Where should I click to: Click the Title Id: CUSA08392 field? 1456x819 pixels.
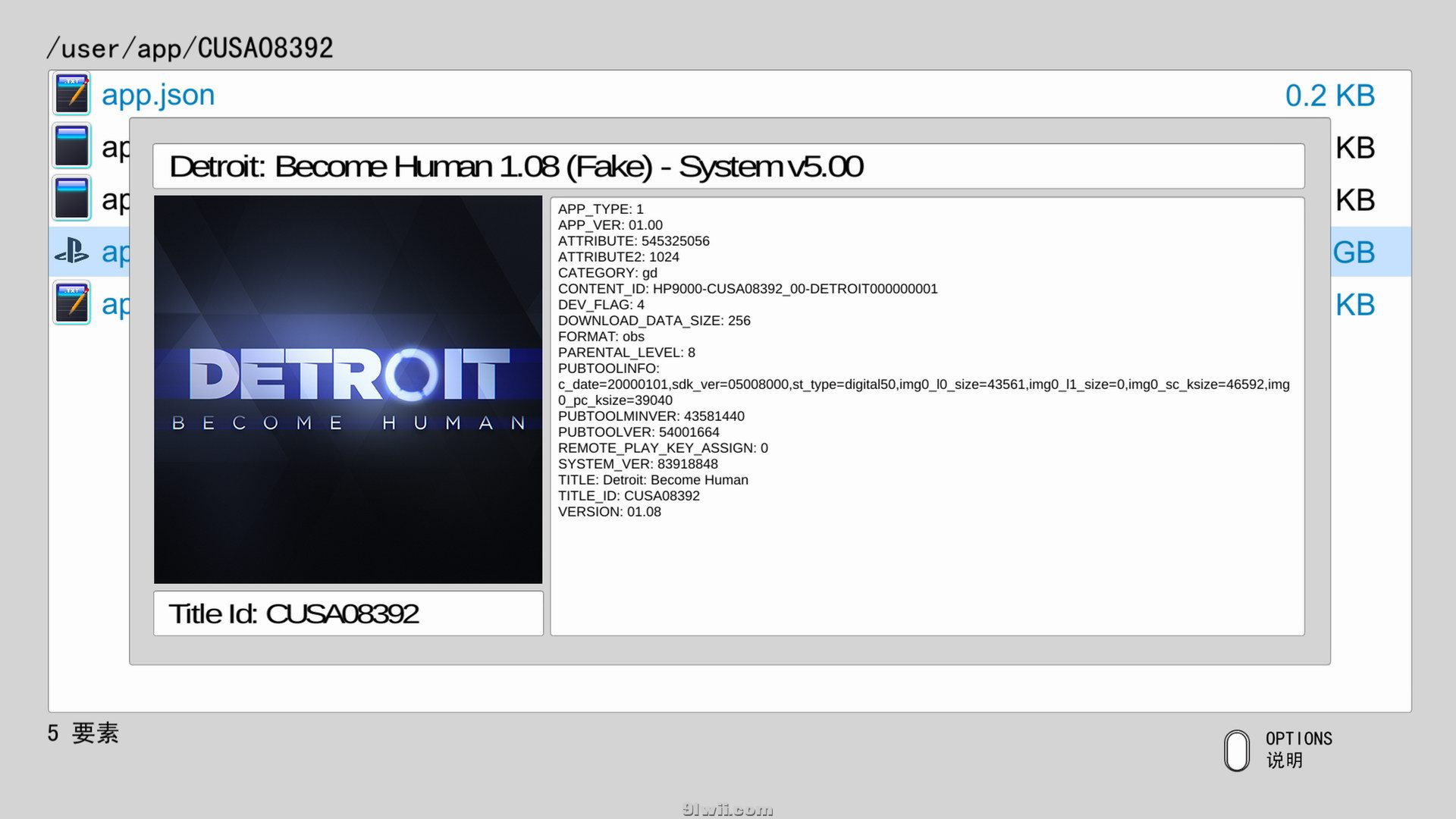[x=348, y=613]
